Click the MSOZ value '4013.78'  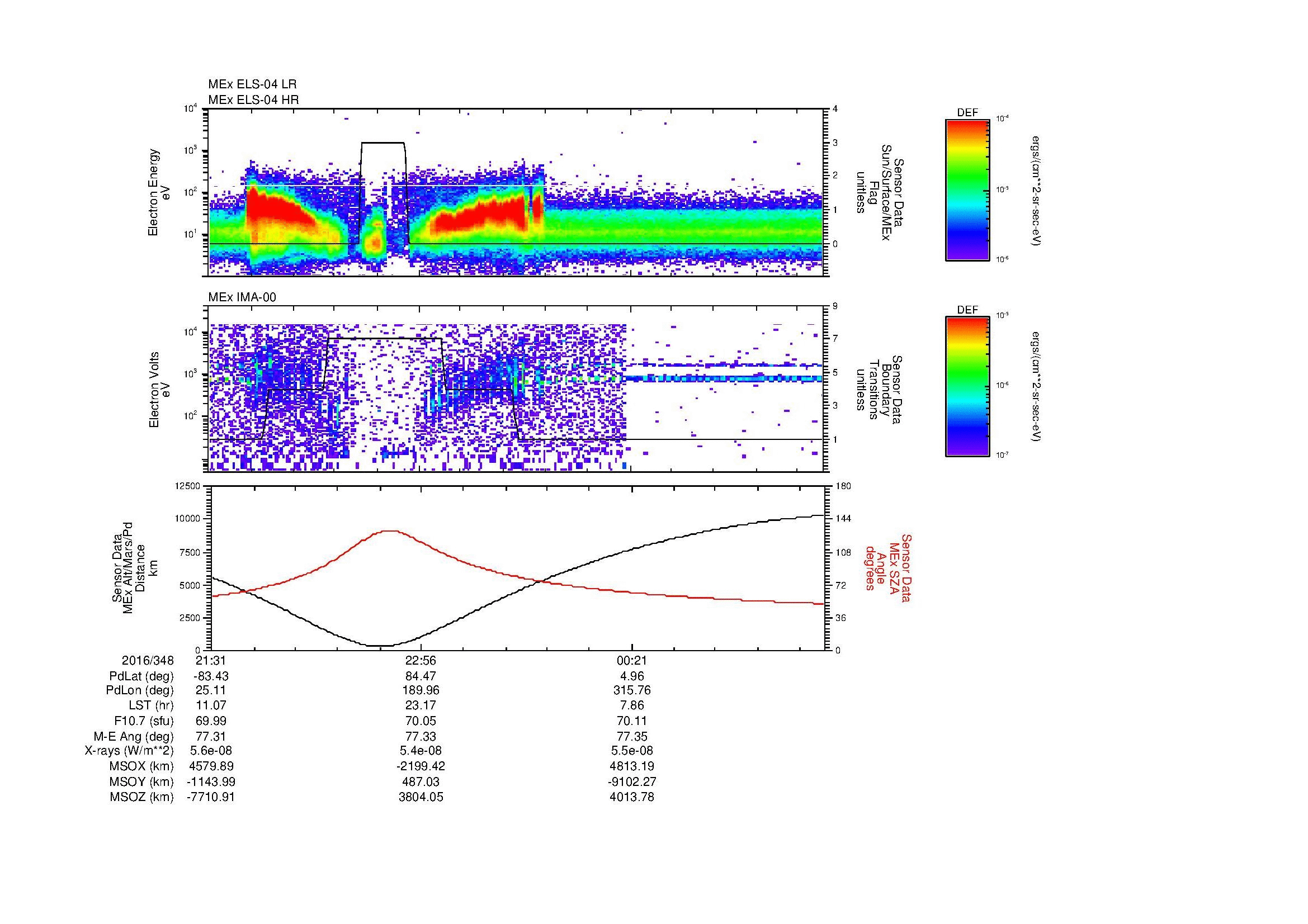(x=631, y=797)
